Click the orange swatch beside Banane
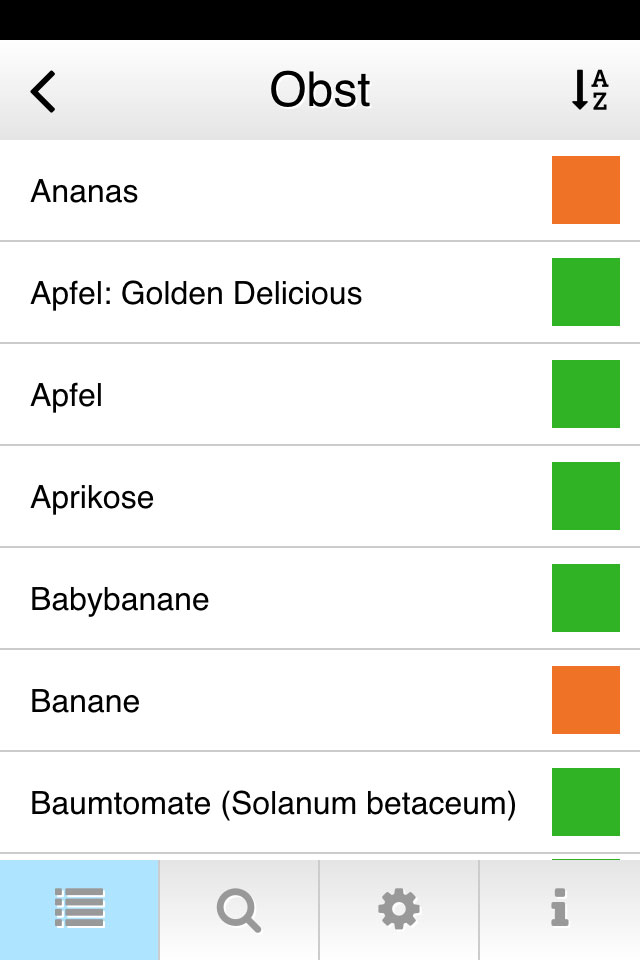Image resolution: width=640 pixels, height=960 pixels. pyautogui.click(x=585, y=700)
